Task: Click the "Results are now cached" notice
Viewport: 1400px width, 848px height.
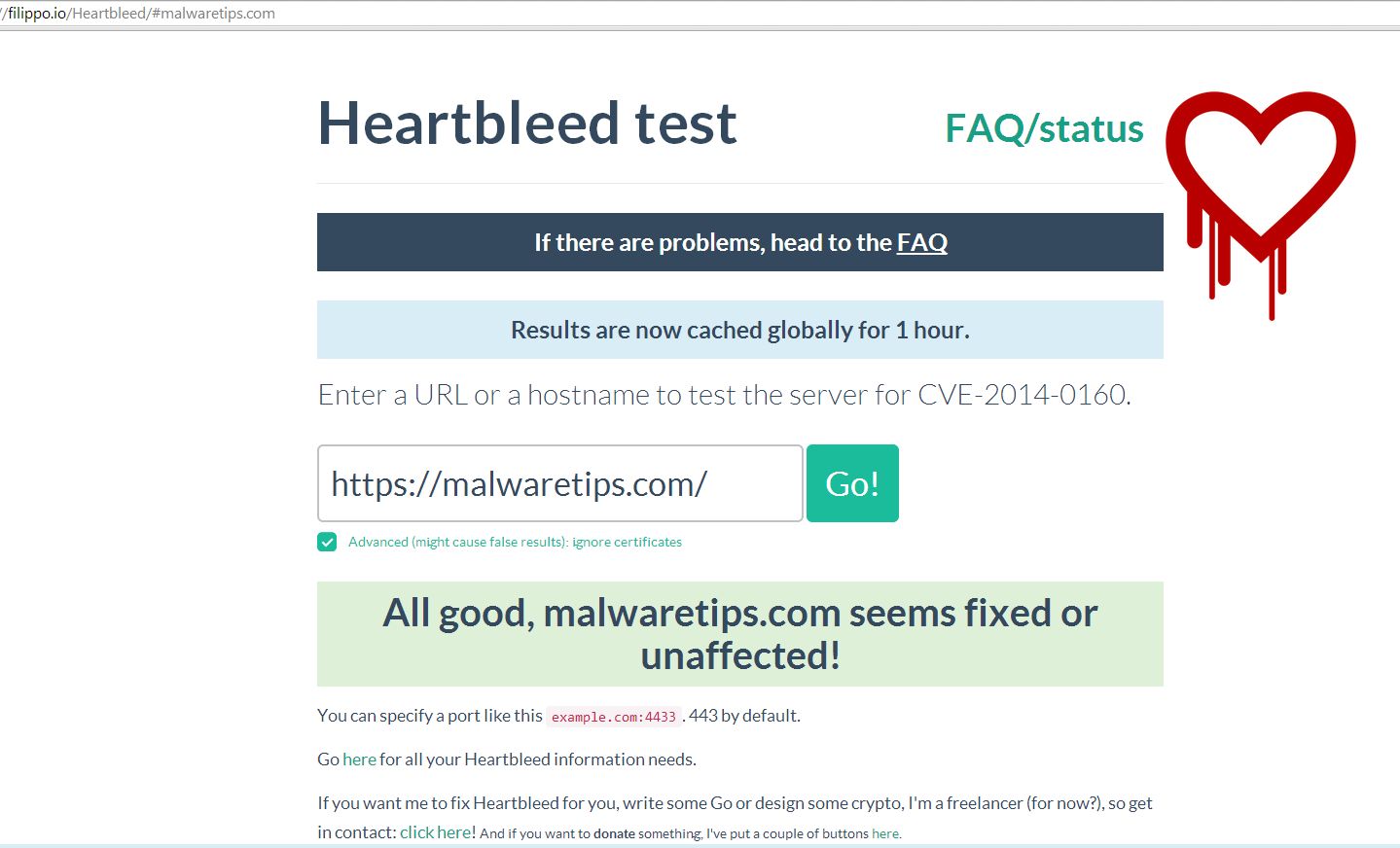Action: point(739,330)
